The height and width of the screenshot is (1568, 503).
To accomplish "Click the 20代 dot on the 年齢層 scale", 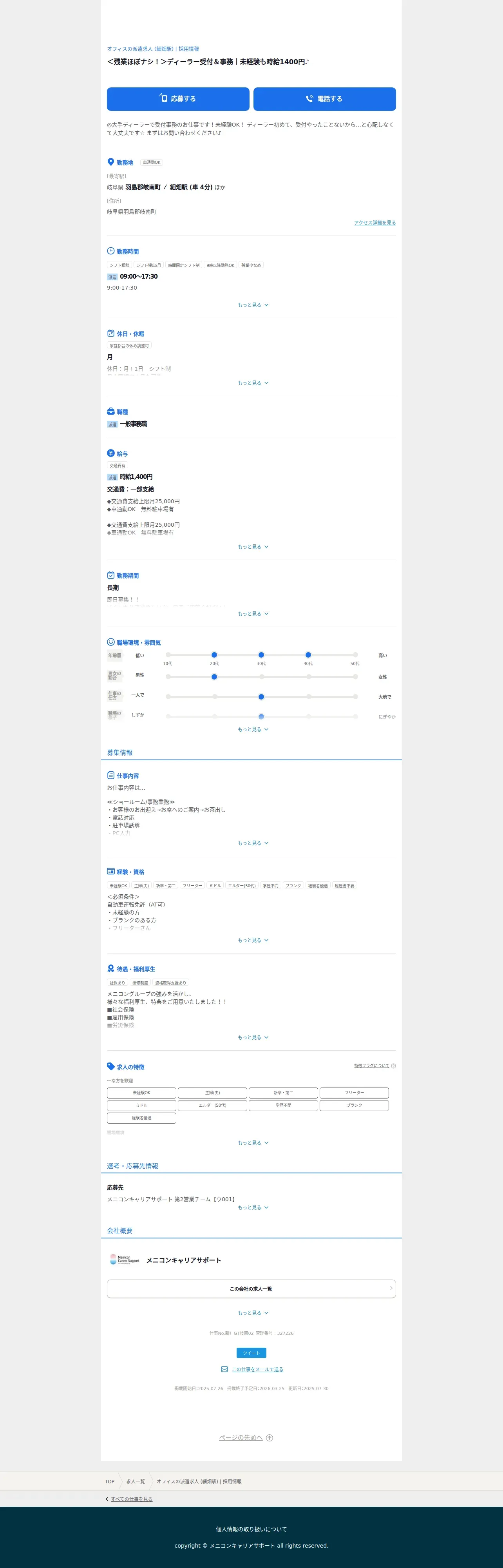I will [214, 655].
